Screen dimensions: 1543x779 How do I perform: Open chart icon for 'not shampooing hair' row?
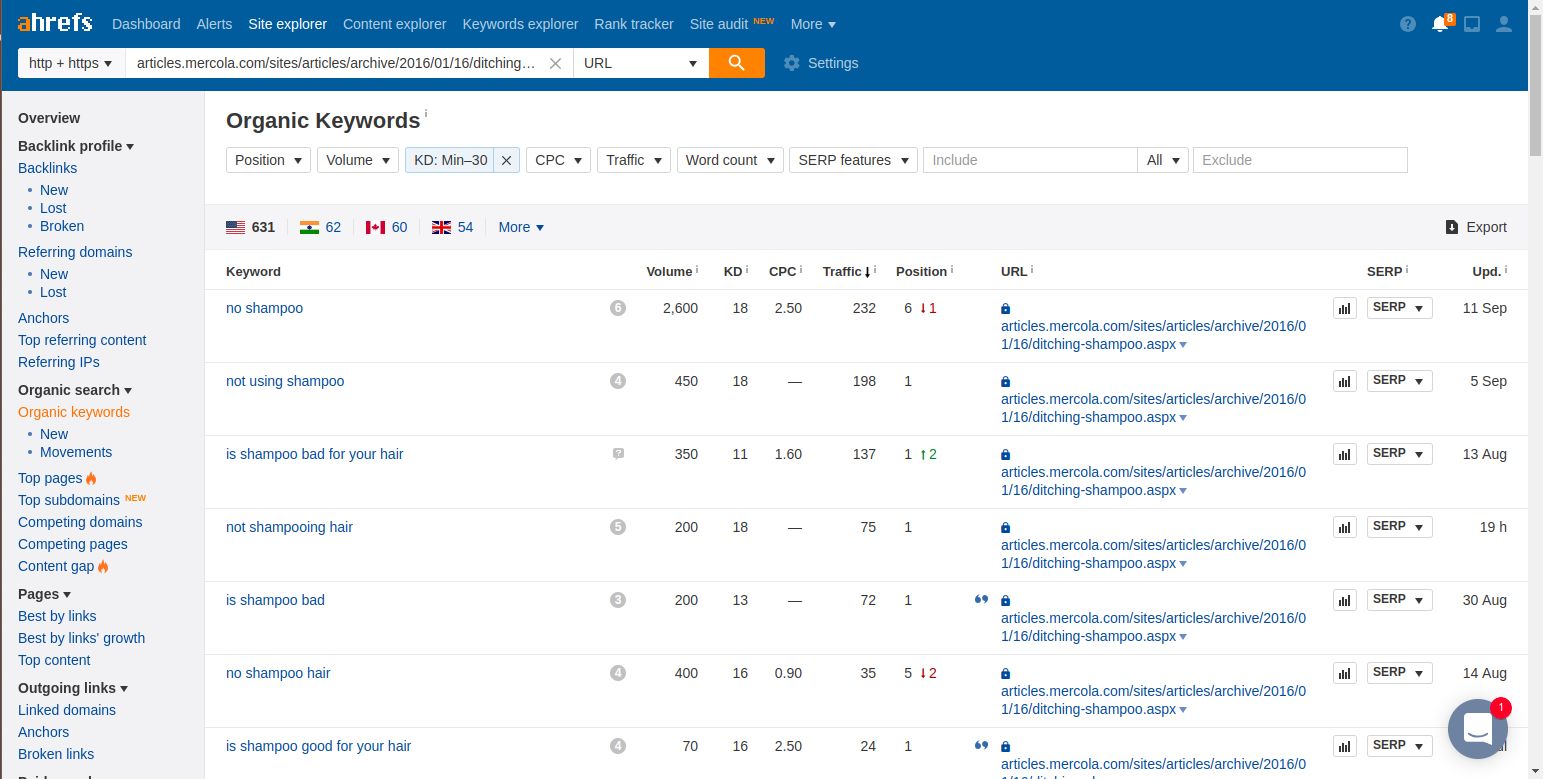click(1345, 527)
